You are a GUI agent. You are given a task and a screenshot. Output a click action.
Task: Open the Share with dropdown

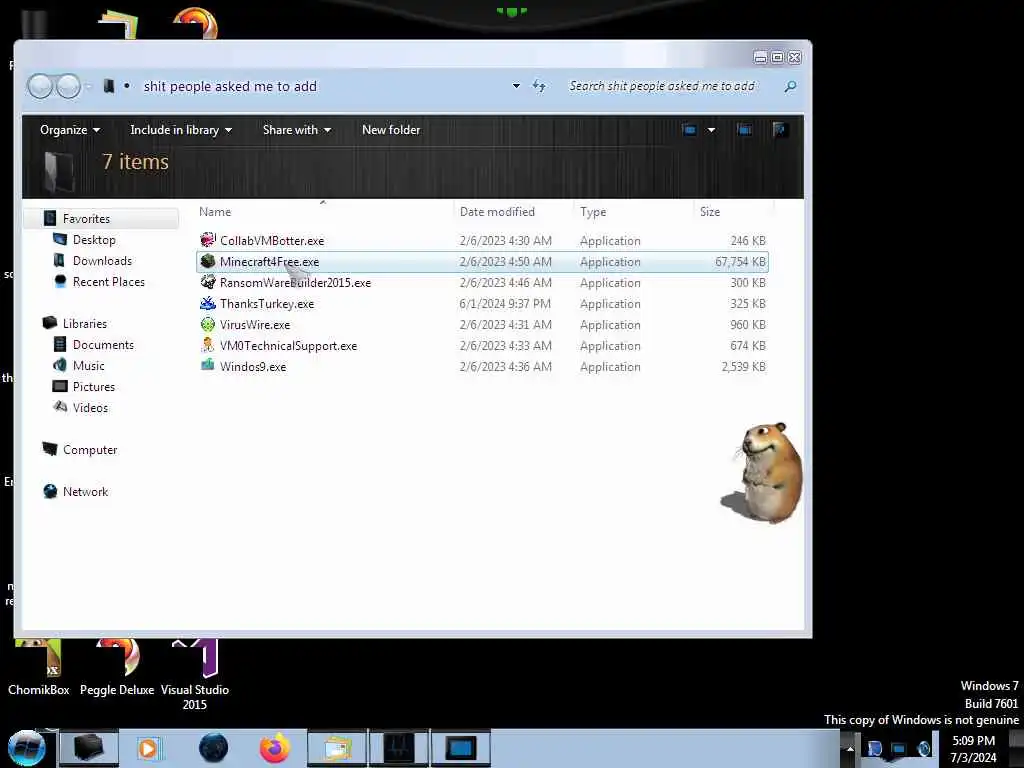click(x=296, y=130)
